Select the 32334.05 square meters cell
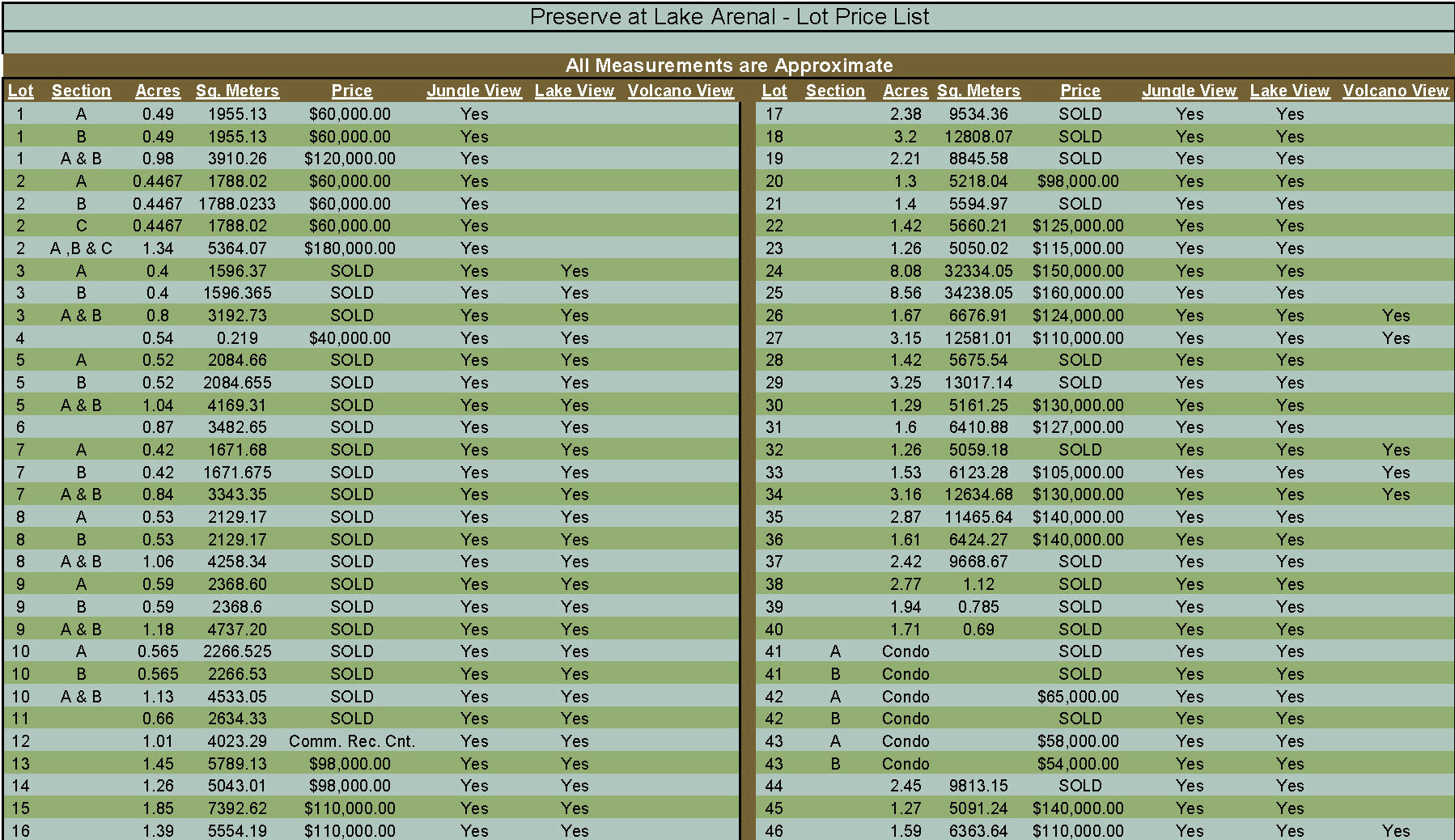The image size is (1455, 840). (x=978, y=271)
